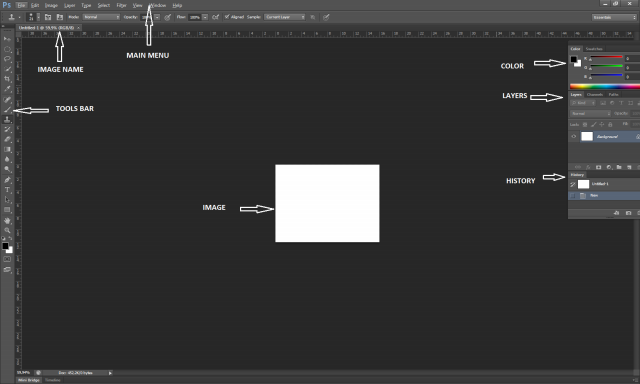Switch to the Paths tab
The image size is (640, 384).
613,95
